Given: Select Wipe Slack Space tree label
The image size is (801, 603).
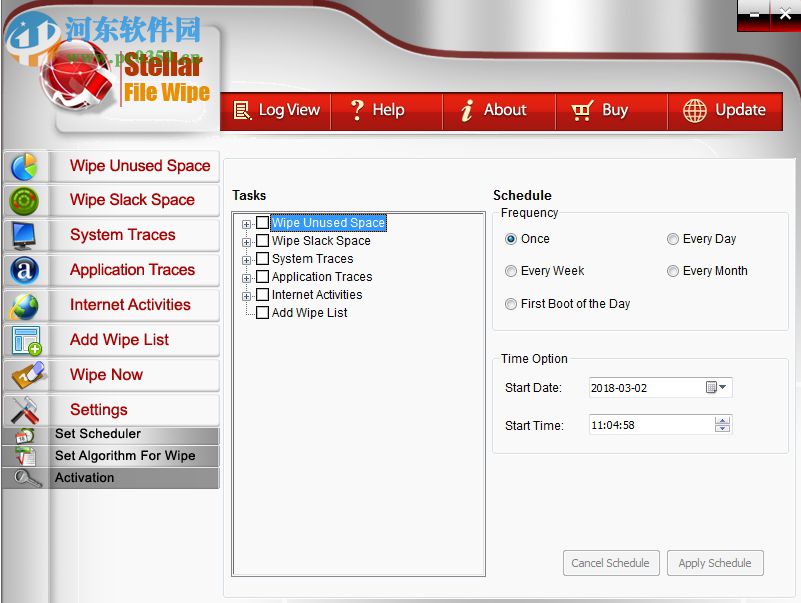Looking at the screenshot, I should click(321, 241).
